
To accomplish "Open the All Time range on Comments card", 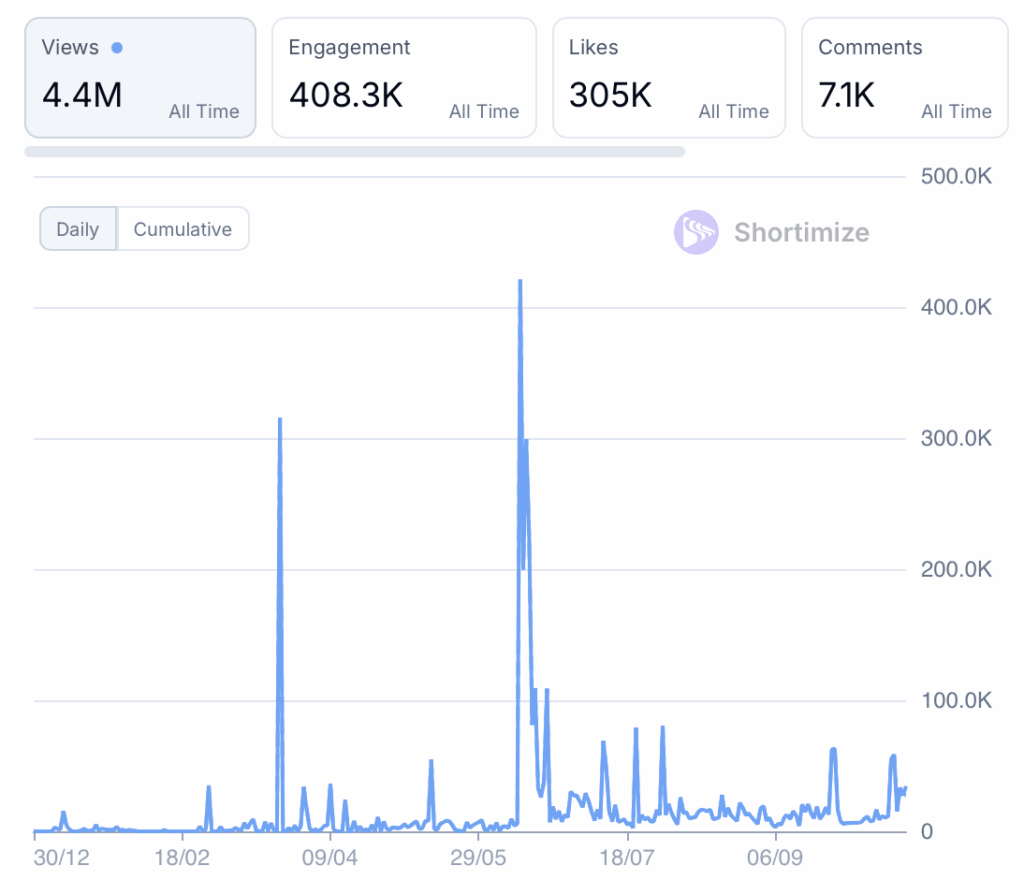I will (957, 112).
